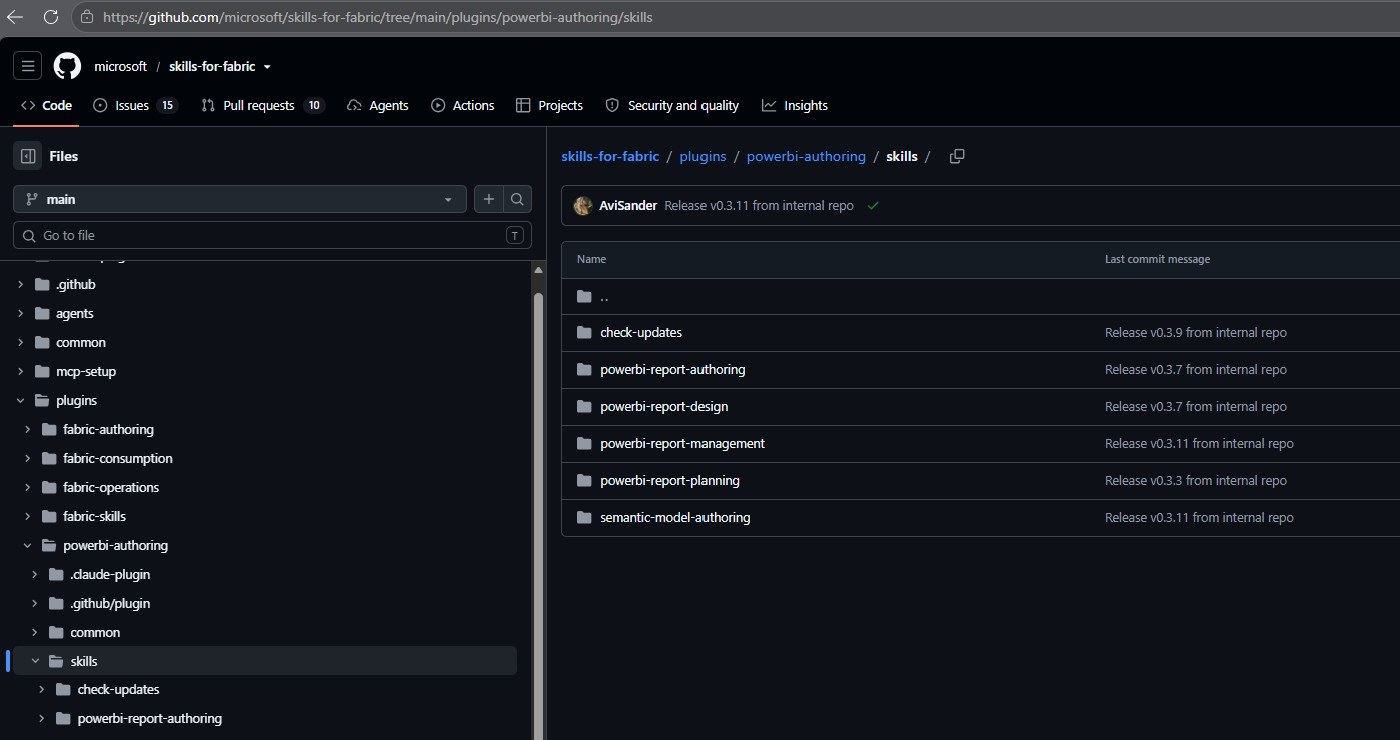Viewport: 1400px width, 740px height.
Task: Click the Go to file search field
Action: 272,235
